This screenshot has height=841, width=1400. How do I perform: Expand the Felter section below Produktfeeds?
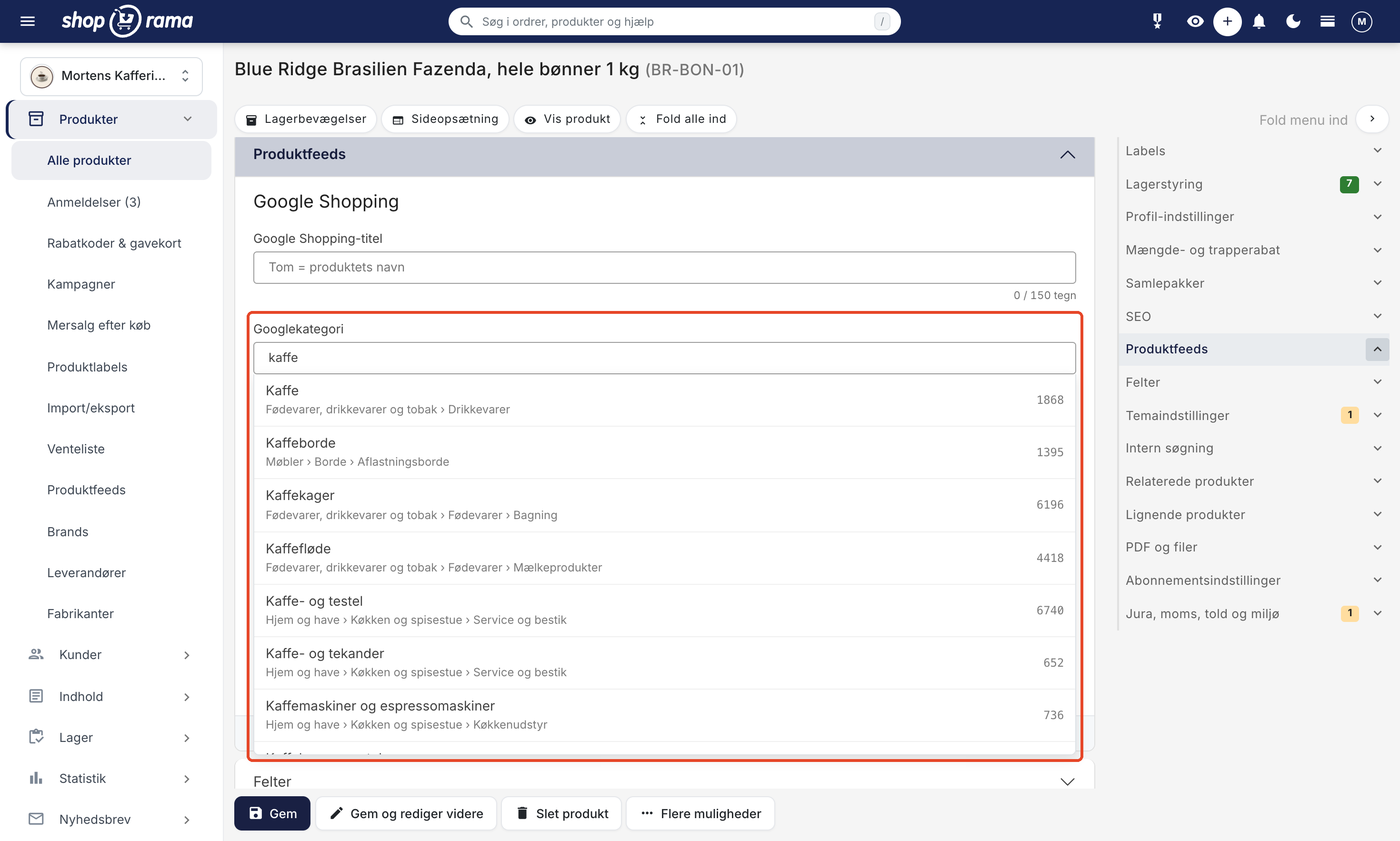pos(664,781)
